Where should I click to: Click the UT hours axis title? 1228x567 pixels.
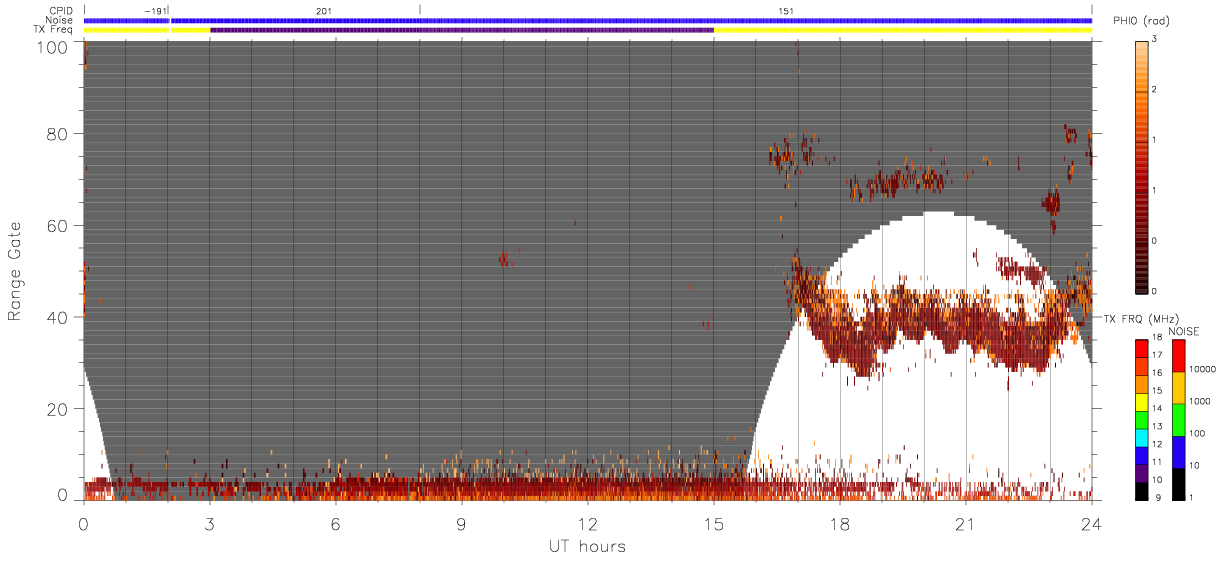coord(587,546)
